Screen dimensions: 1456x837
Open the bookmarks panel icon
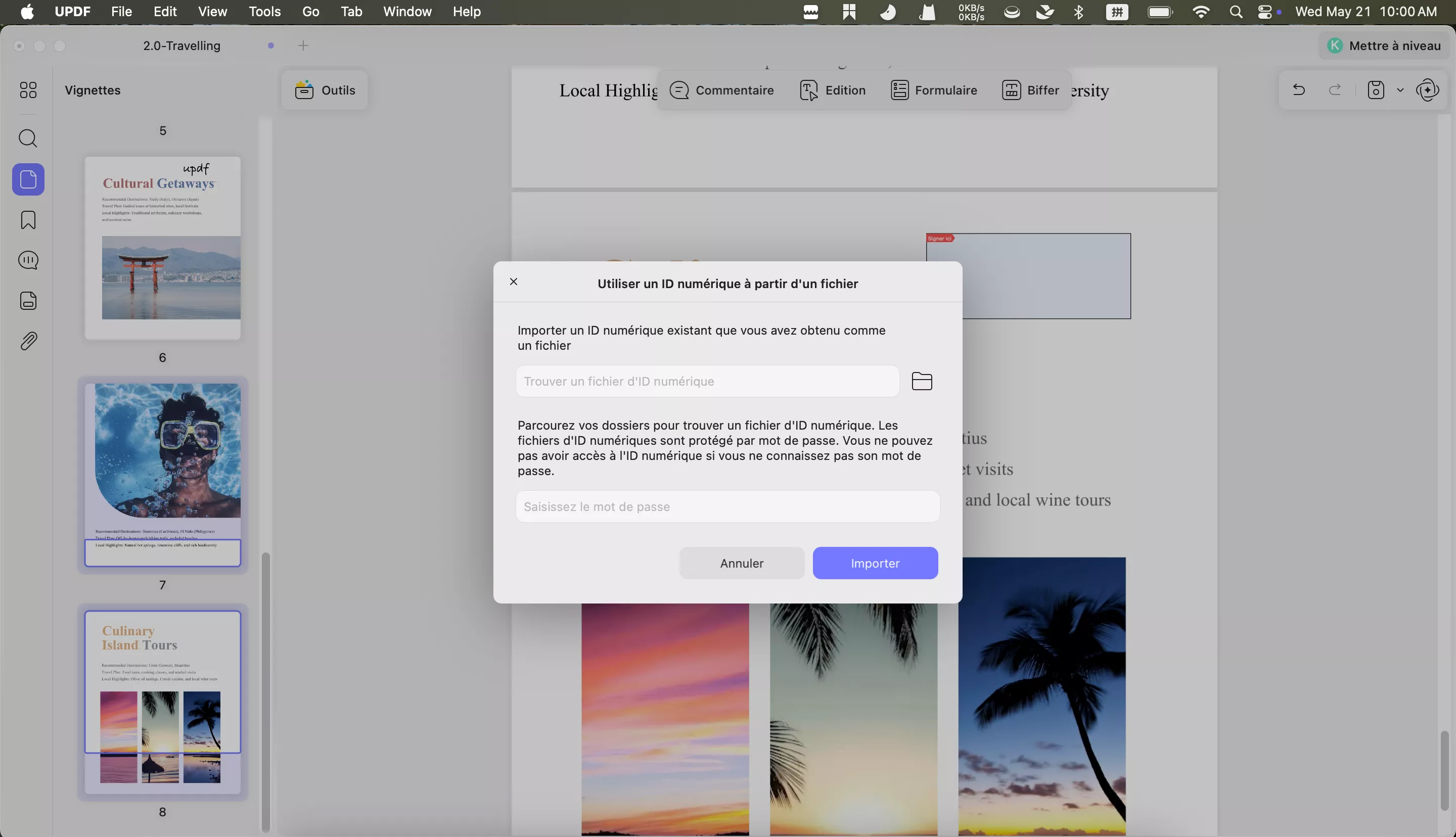[28, 220]
